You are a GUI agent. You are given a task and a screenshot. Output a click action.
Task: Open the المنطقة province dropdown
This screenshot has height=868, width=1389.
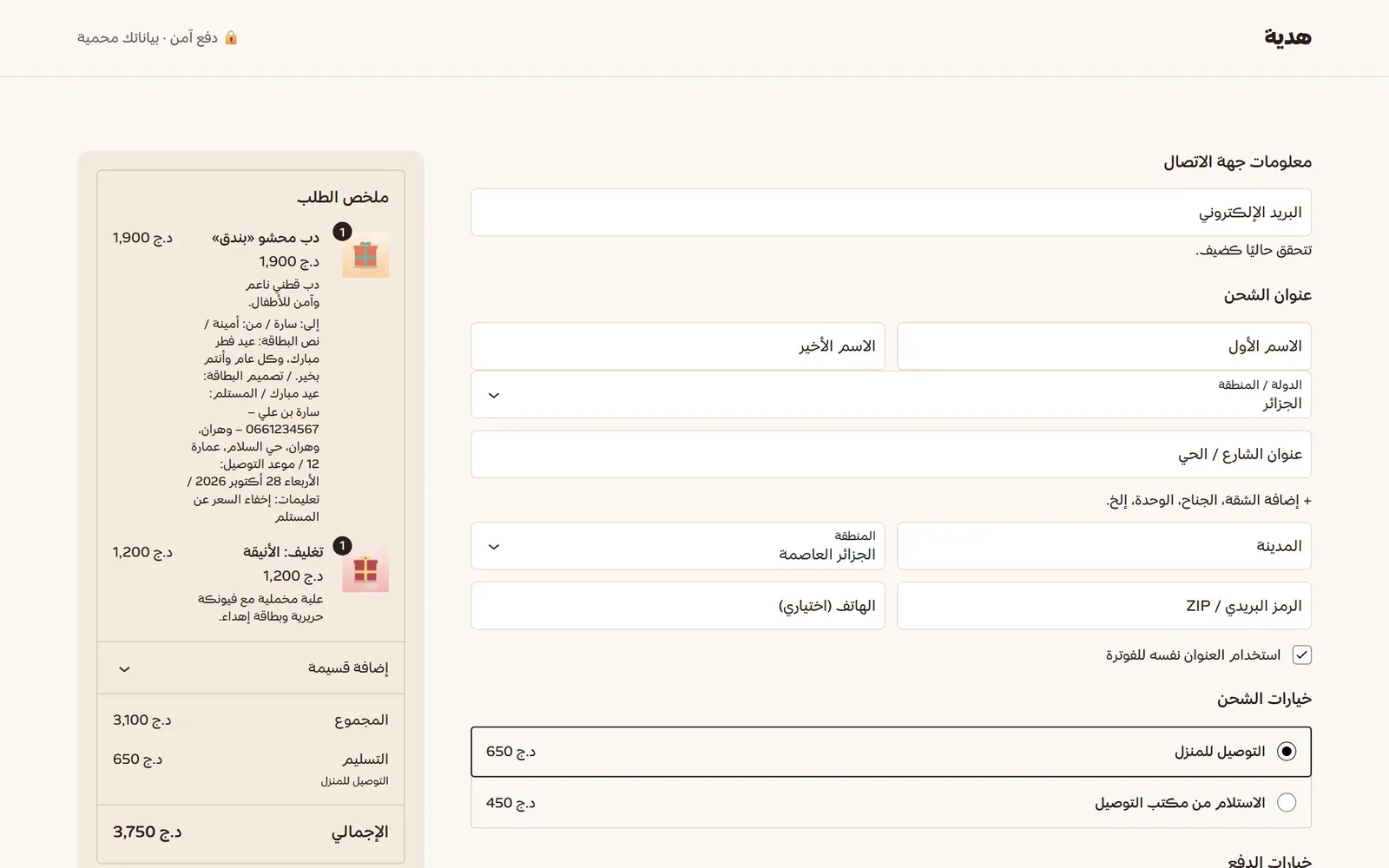click(678, 546)
